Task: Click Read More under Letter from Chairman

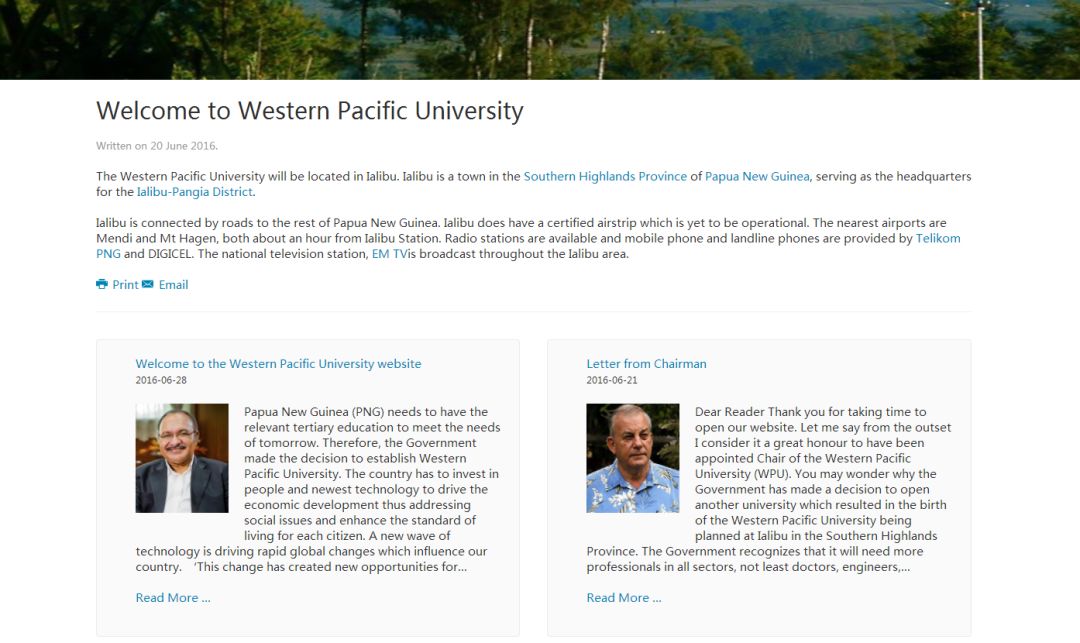Action: pyautogui.click(x=623, y=598)
